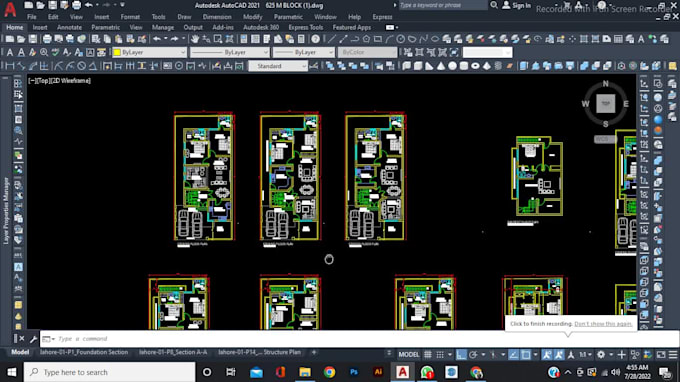
Task: Click the New drawing icon in standard toolbar
Action: click(10, 39)
